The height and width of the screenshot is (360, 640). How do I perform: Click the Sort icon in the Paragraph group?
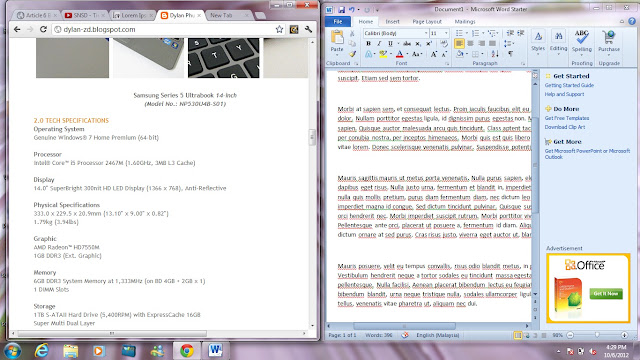coord(495,54)
